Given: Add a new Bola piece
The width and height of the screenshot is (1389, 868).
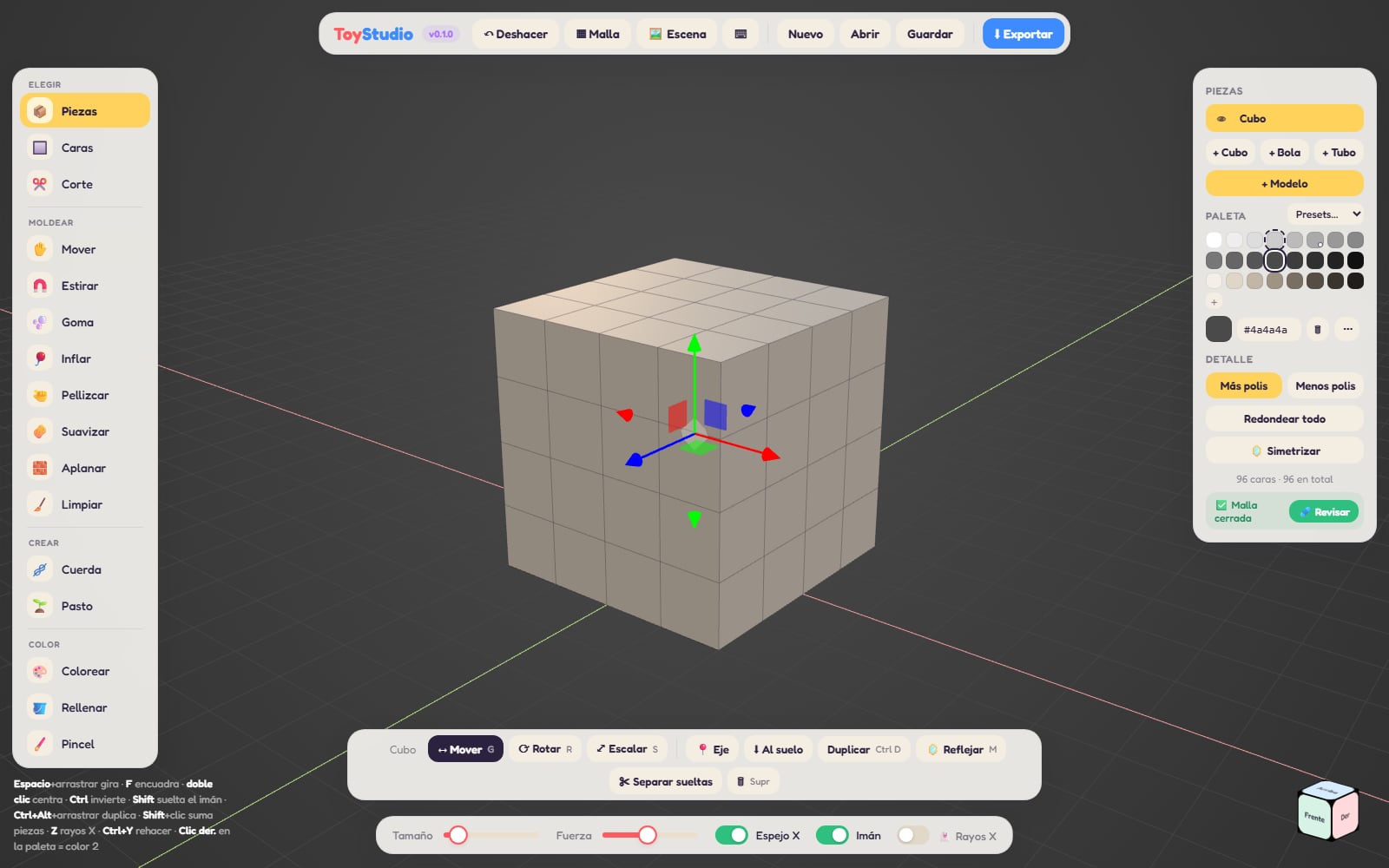Looking at the screenshot, I should [1284, 152].
